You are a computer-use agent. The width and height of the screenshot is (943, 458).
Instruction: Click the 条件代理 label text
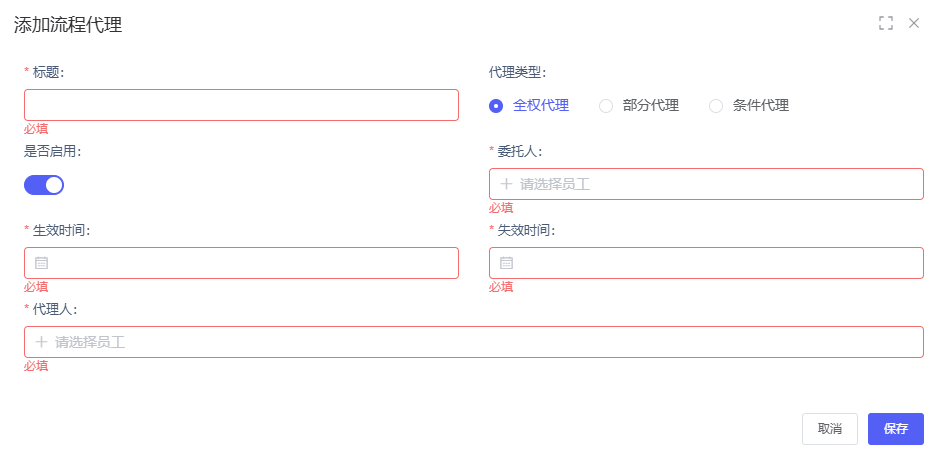(x=761, y=106)
